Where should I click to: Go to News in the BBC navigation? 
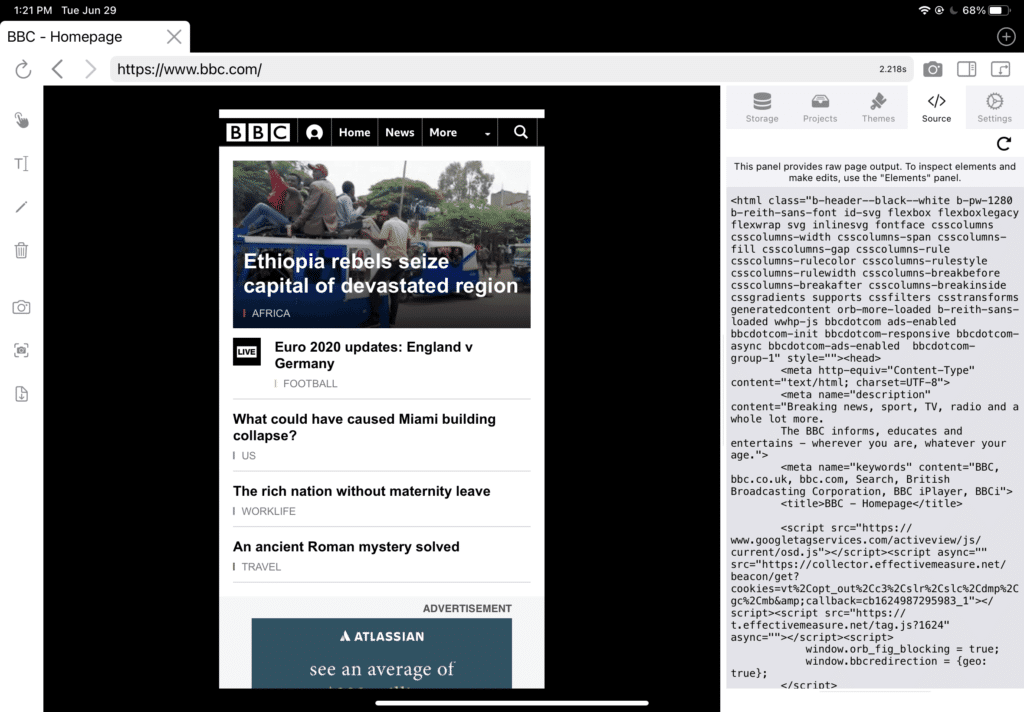click(400, 133)
